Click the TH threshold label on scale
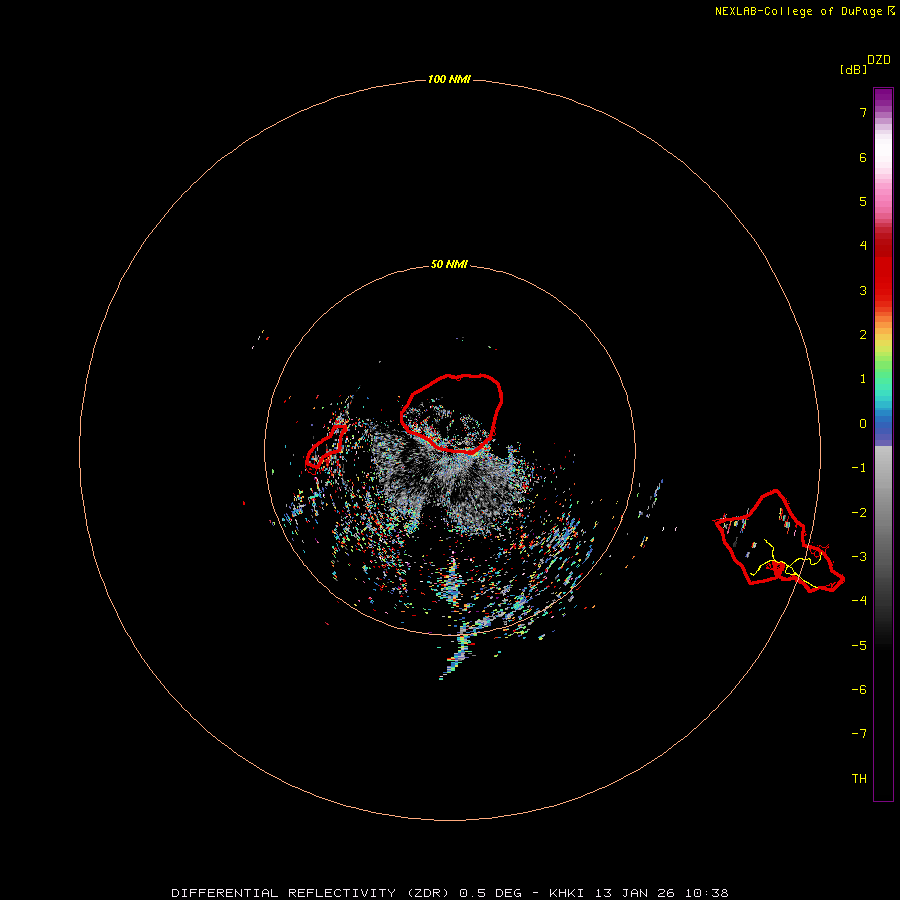 (x=859, y=779)
